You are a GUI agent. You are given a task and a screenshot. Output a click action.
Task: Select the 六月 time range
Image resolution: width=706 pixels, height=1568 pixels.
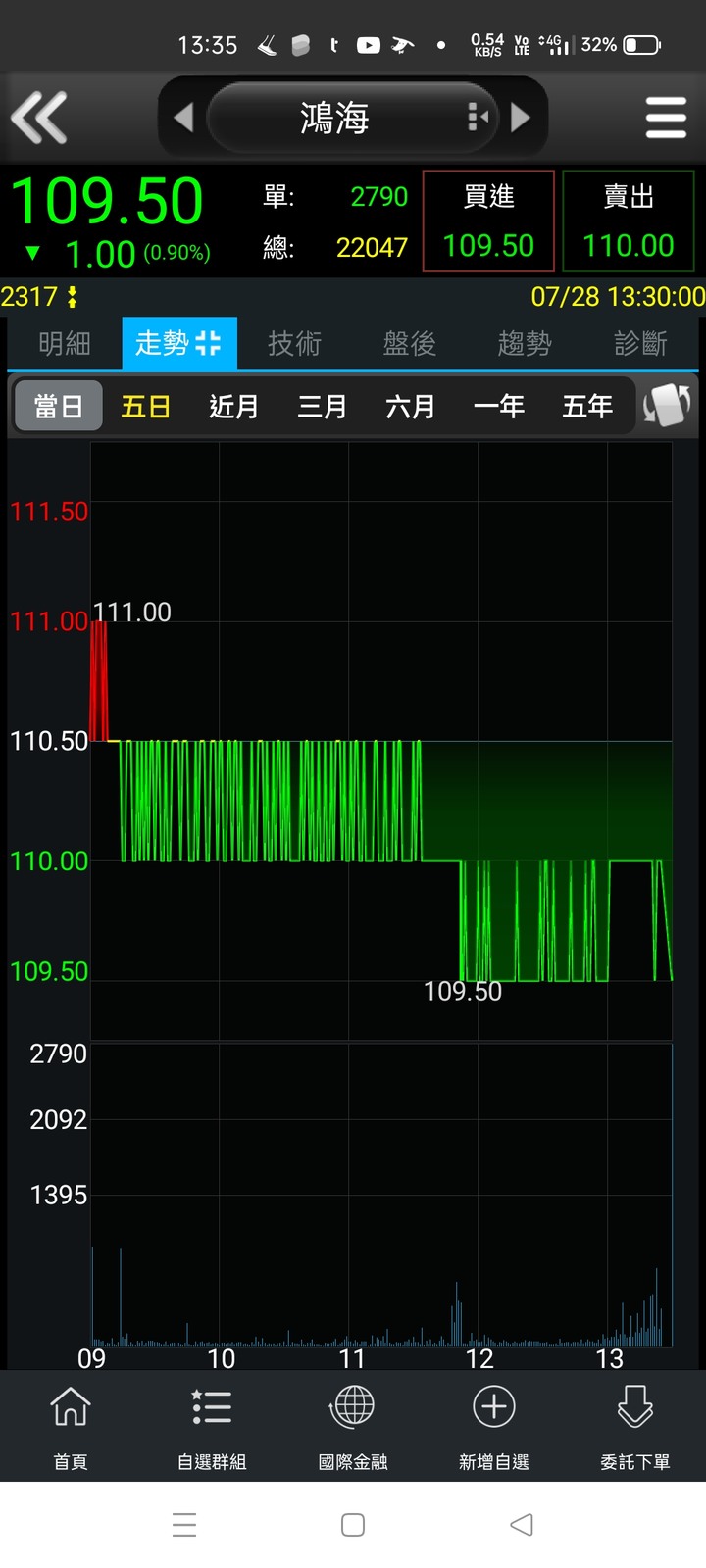coord(411,406)
